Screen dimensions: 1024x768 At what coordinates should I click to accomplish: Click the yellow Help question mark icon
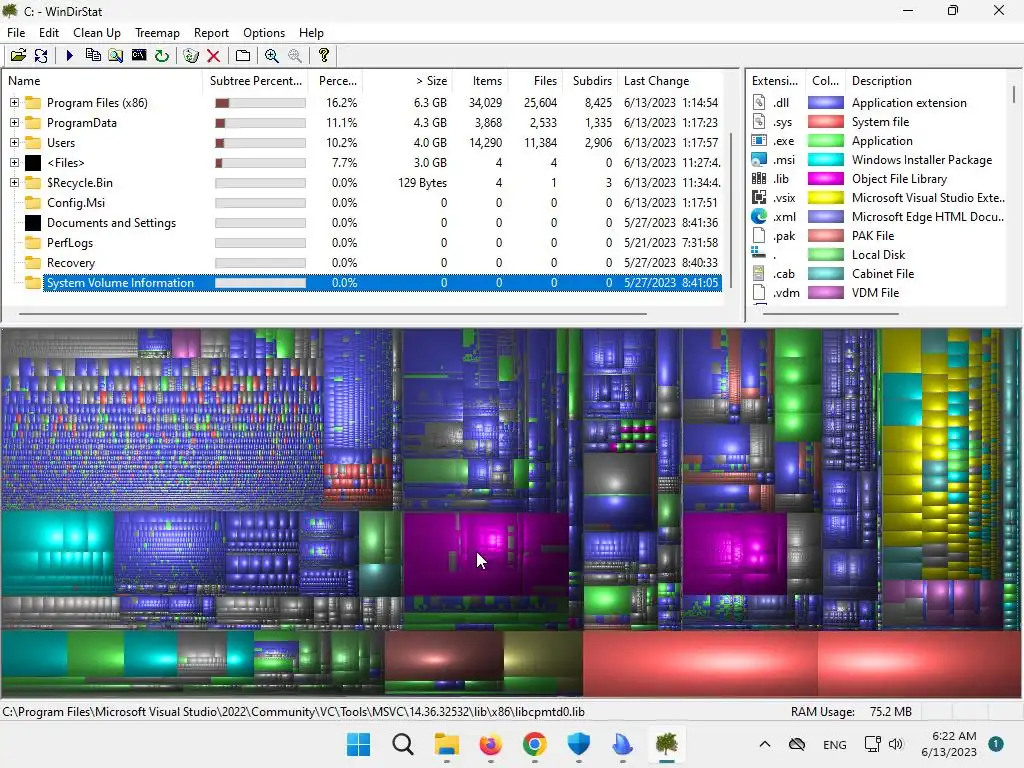tap(323, 56)
